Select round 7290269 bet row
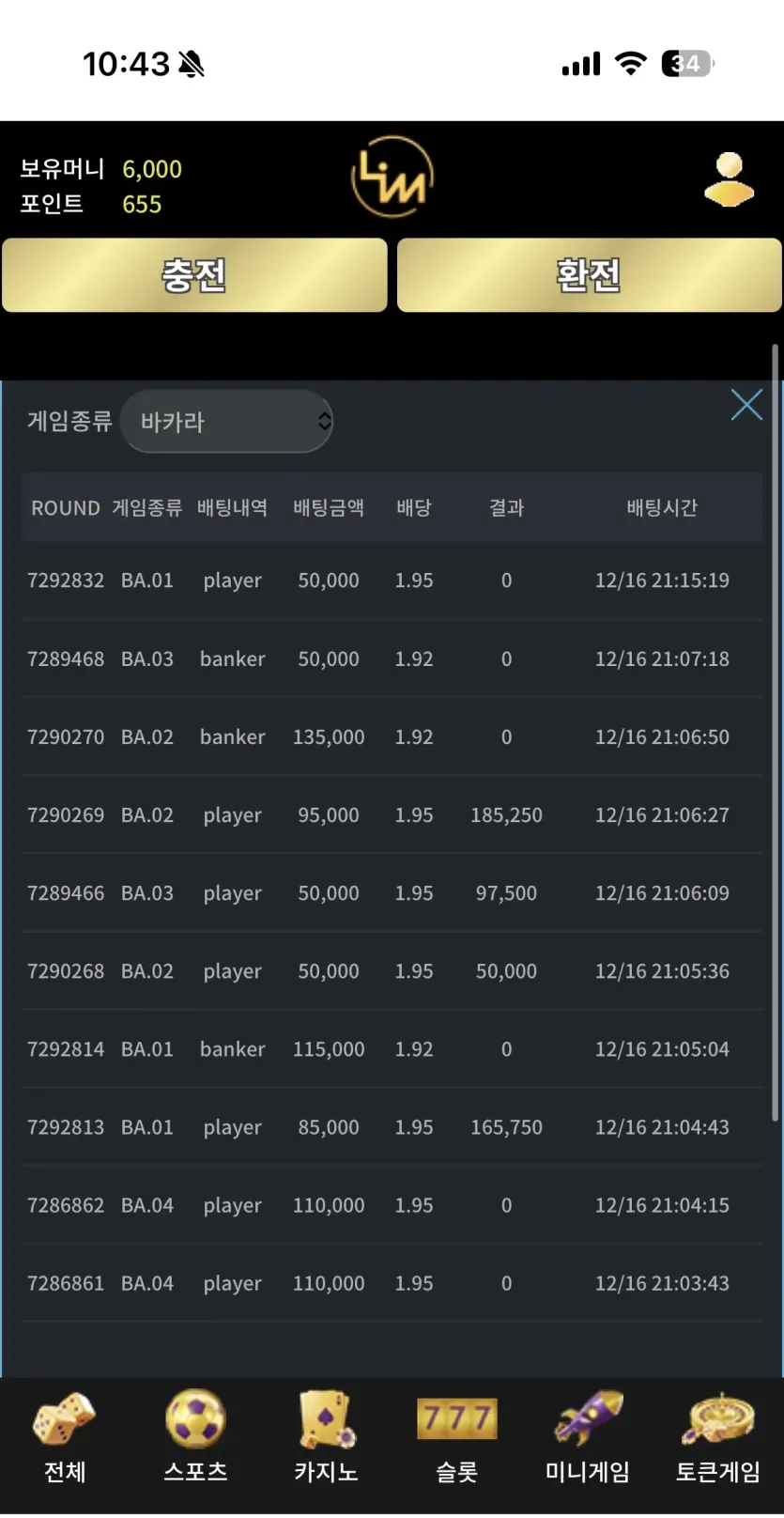Image resolution: width=784 pixels, height=1518 pixels. pyautogui.click(x=392, y=814)
